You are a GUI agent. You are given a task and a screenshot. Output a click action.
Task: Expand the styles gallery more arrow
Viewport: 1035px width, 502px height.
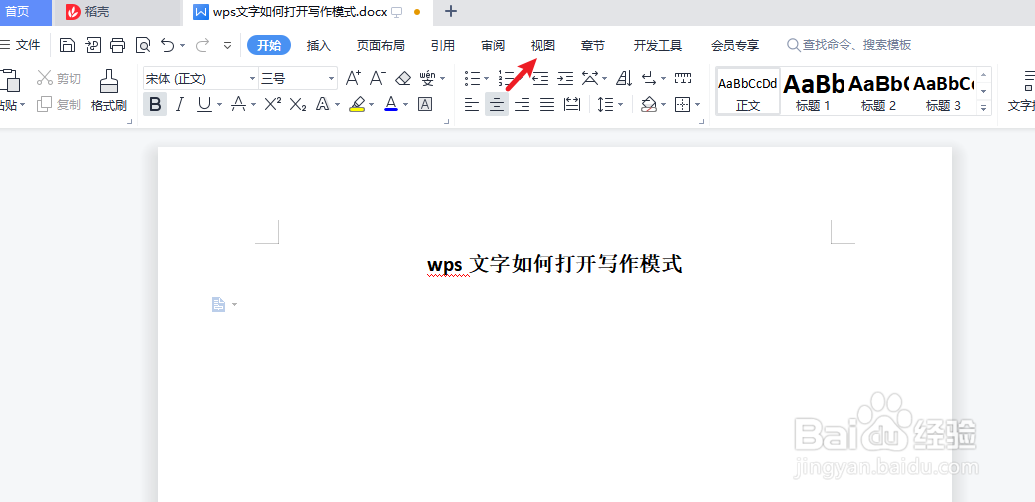pyautogui.click(x=984, y=107)
